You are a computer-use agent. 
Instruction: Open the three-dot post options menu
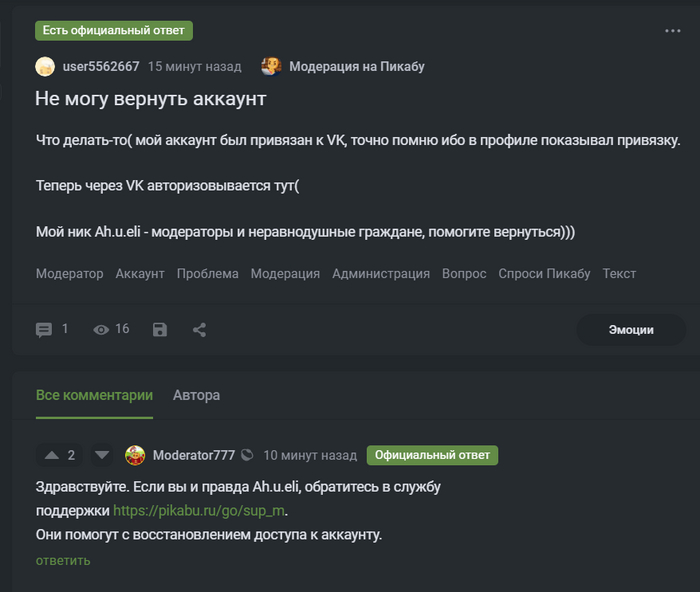[x=672, y=31]
